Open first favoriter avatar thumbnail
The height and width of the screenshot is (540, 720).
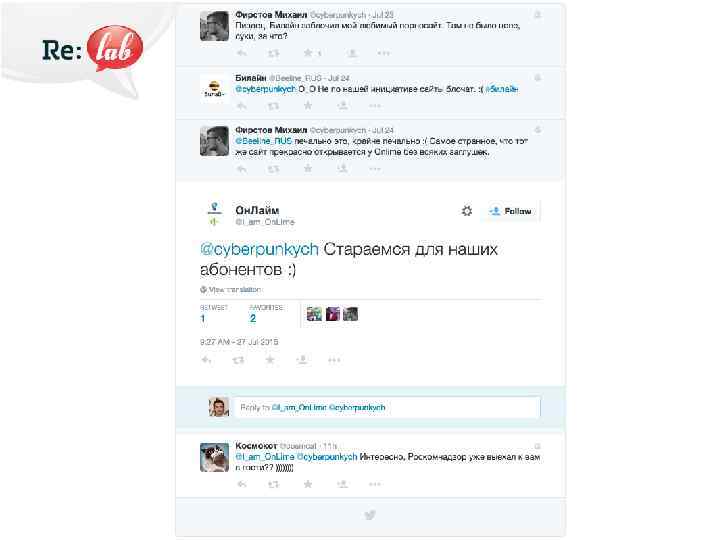pos(314,314)
